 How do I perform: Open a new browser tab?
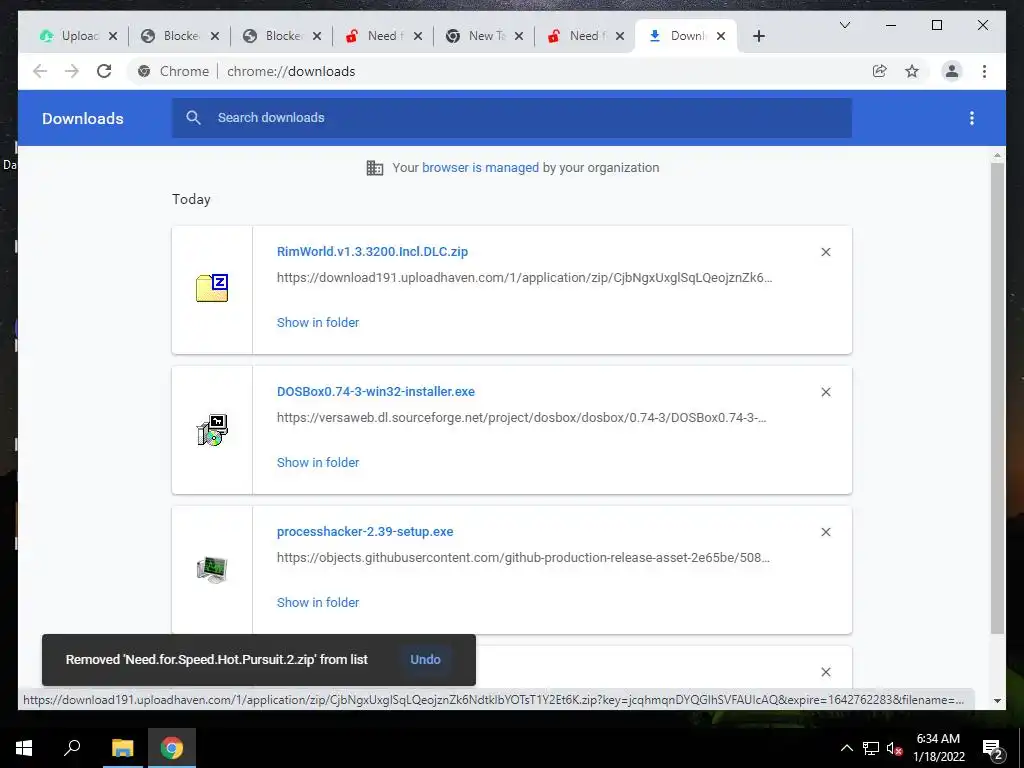click(758, 36)
